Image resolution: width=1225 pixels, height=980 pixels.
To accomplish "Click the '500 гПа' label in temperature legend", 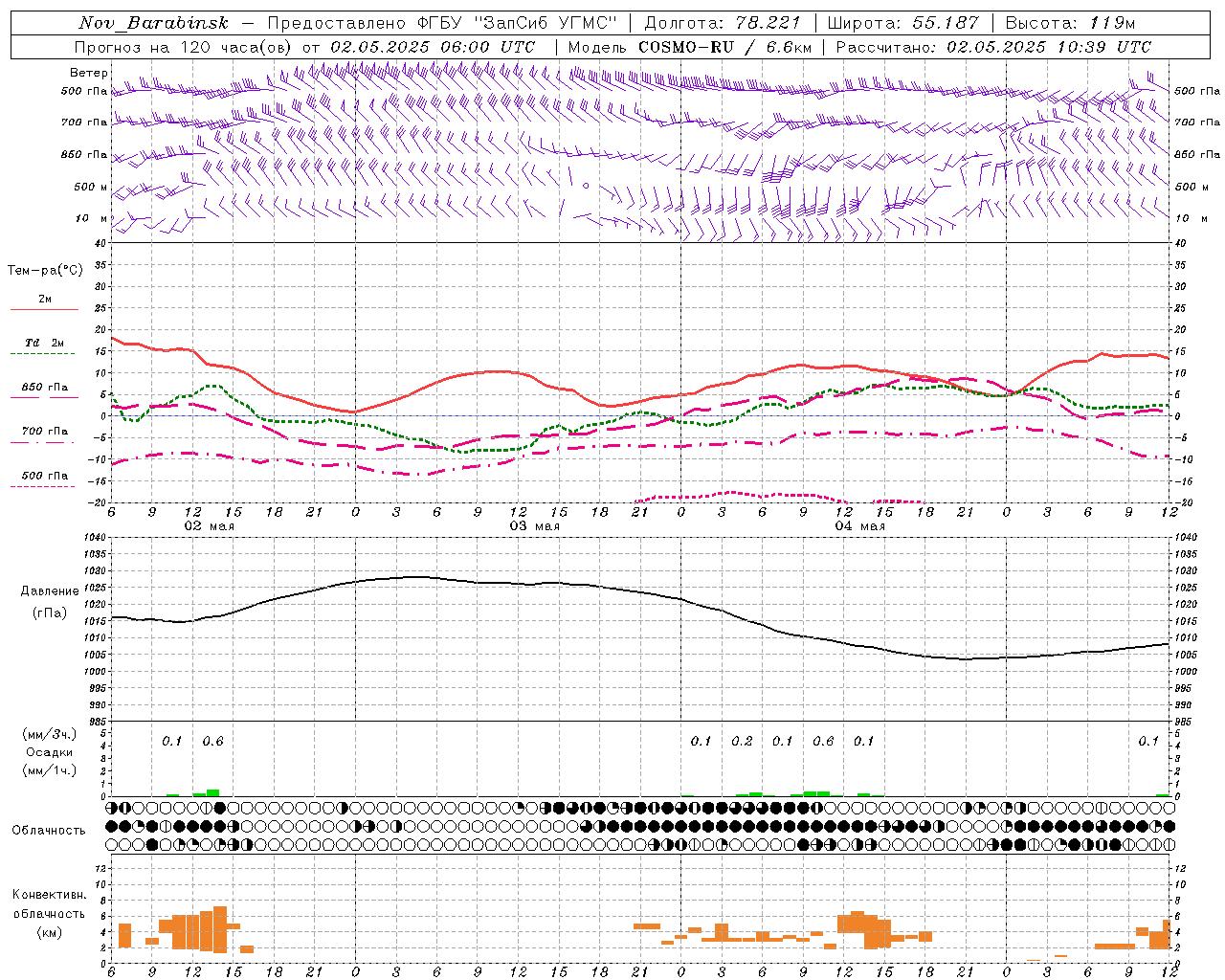I will pyautogui.click(x=45, y=476).
